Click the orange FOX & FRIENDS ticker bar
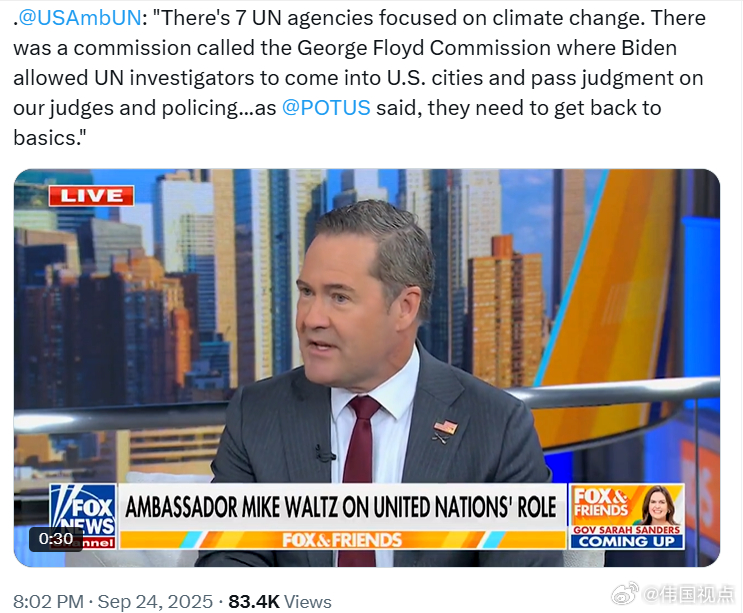 342,540
